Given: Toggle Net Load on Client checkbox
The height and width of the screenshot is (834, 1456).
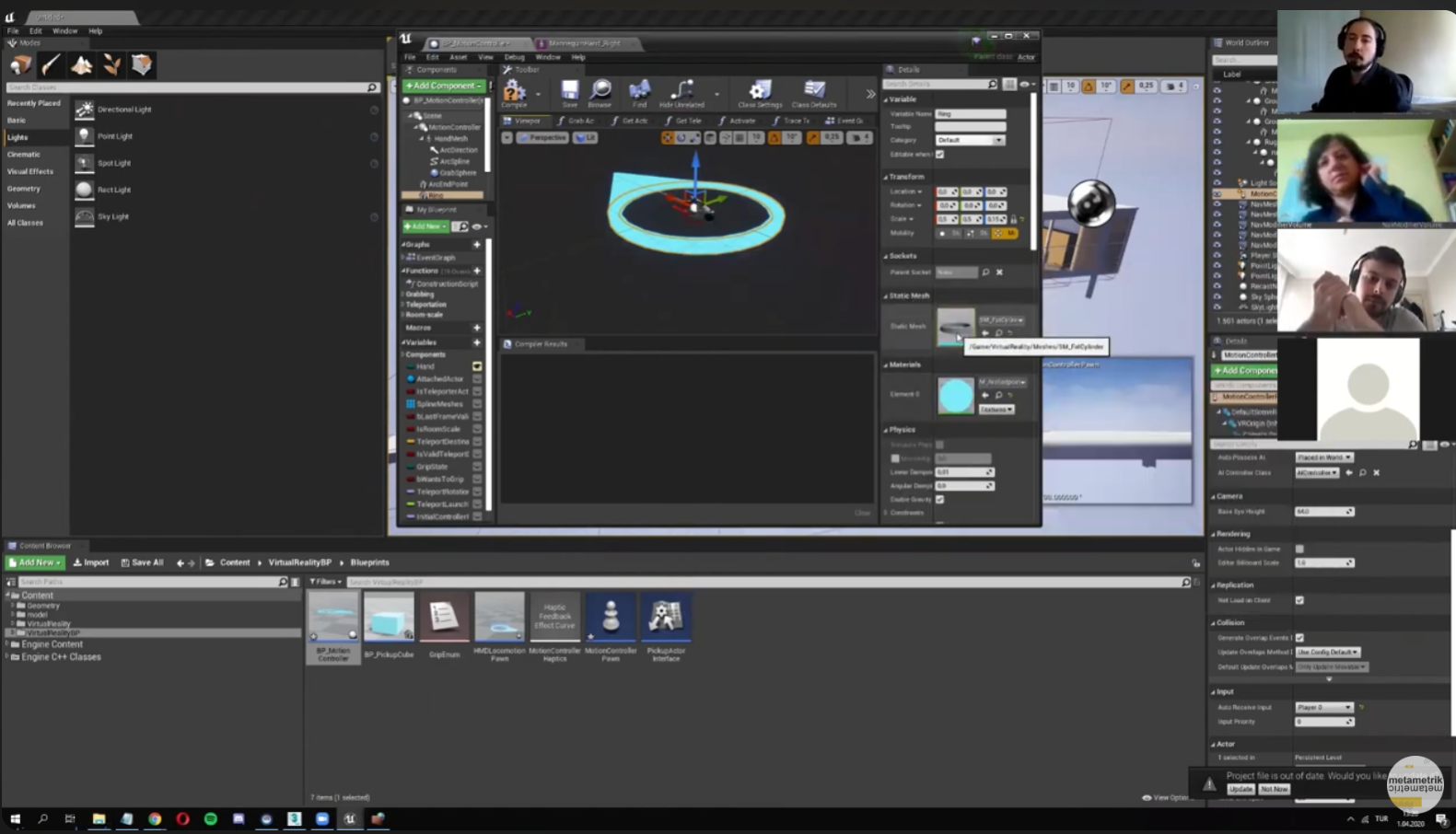Looking at the screenshot, I should [1299, 600].
